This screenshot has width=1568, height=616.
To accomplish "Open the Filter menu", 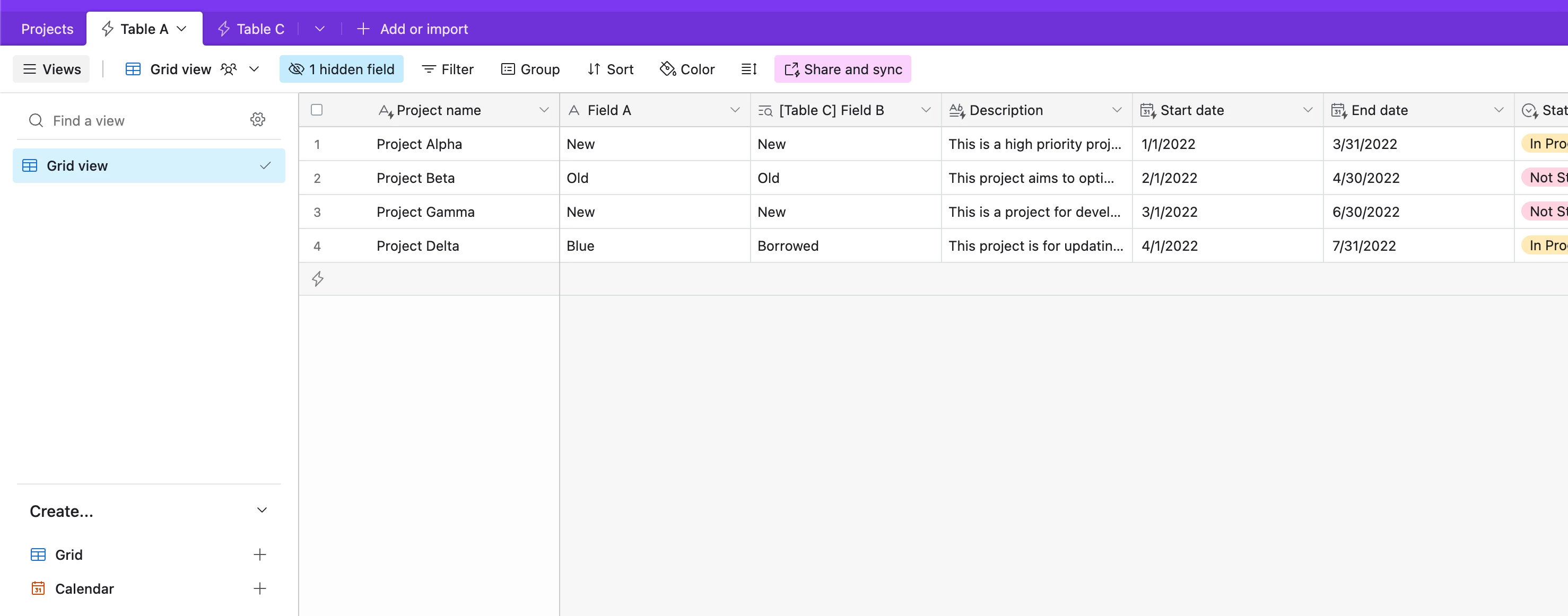I will click(x=447, y=69).
